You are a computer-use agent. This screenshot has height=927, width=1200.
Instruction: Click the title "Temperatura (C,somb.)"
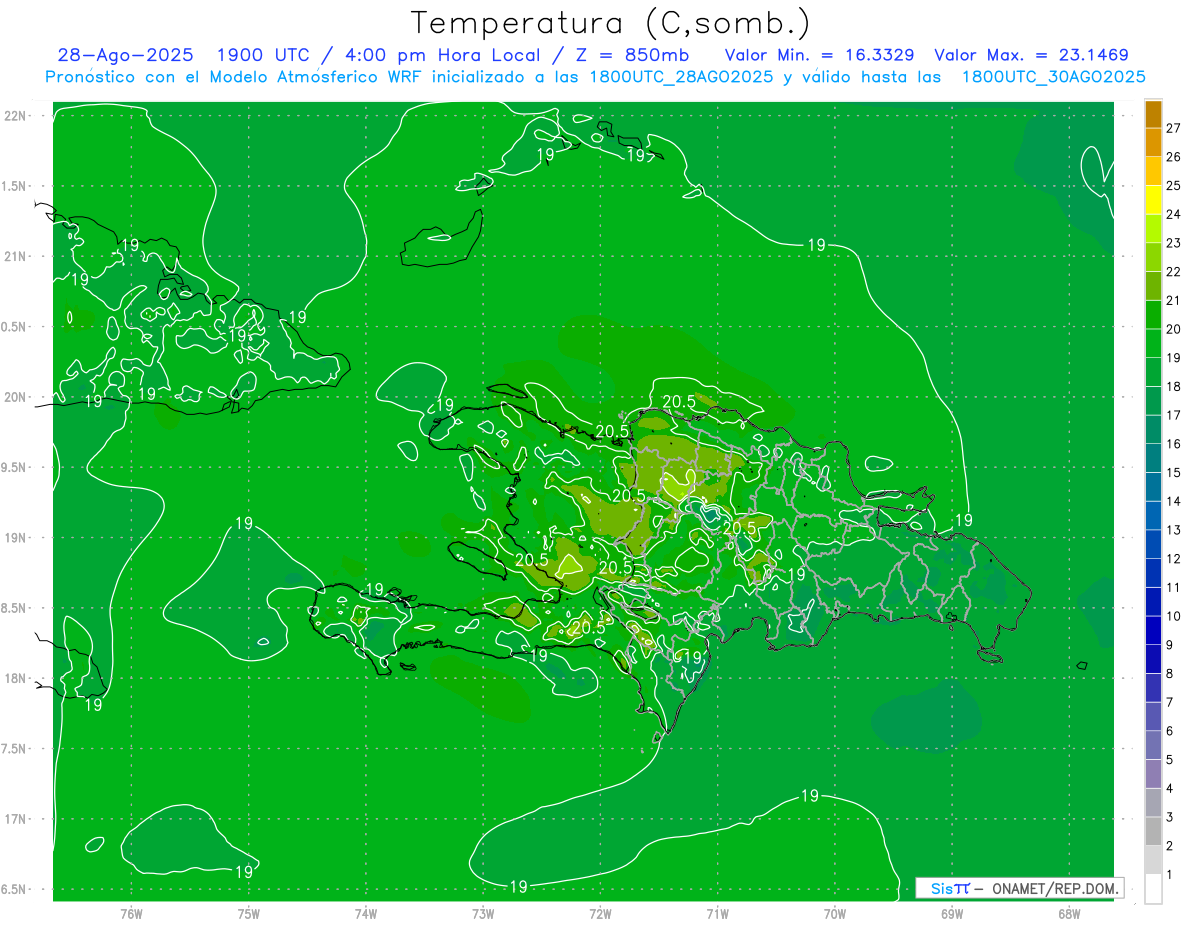[609, 23]
